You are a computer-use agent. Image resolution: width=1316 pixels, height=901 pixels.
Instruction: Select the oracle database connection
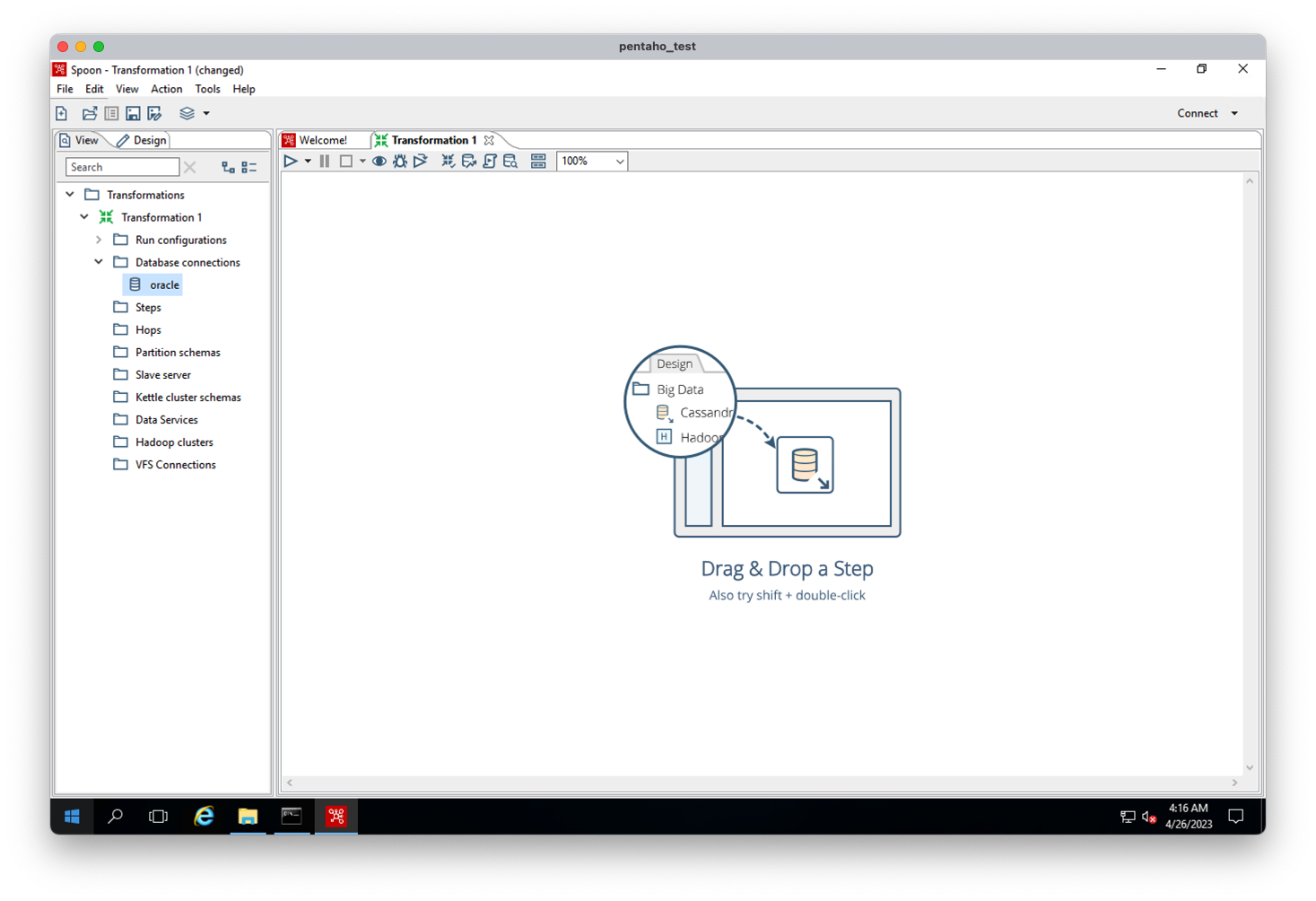pos(153,284)
